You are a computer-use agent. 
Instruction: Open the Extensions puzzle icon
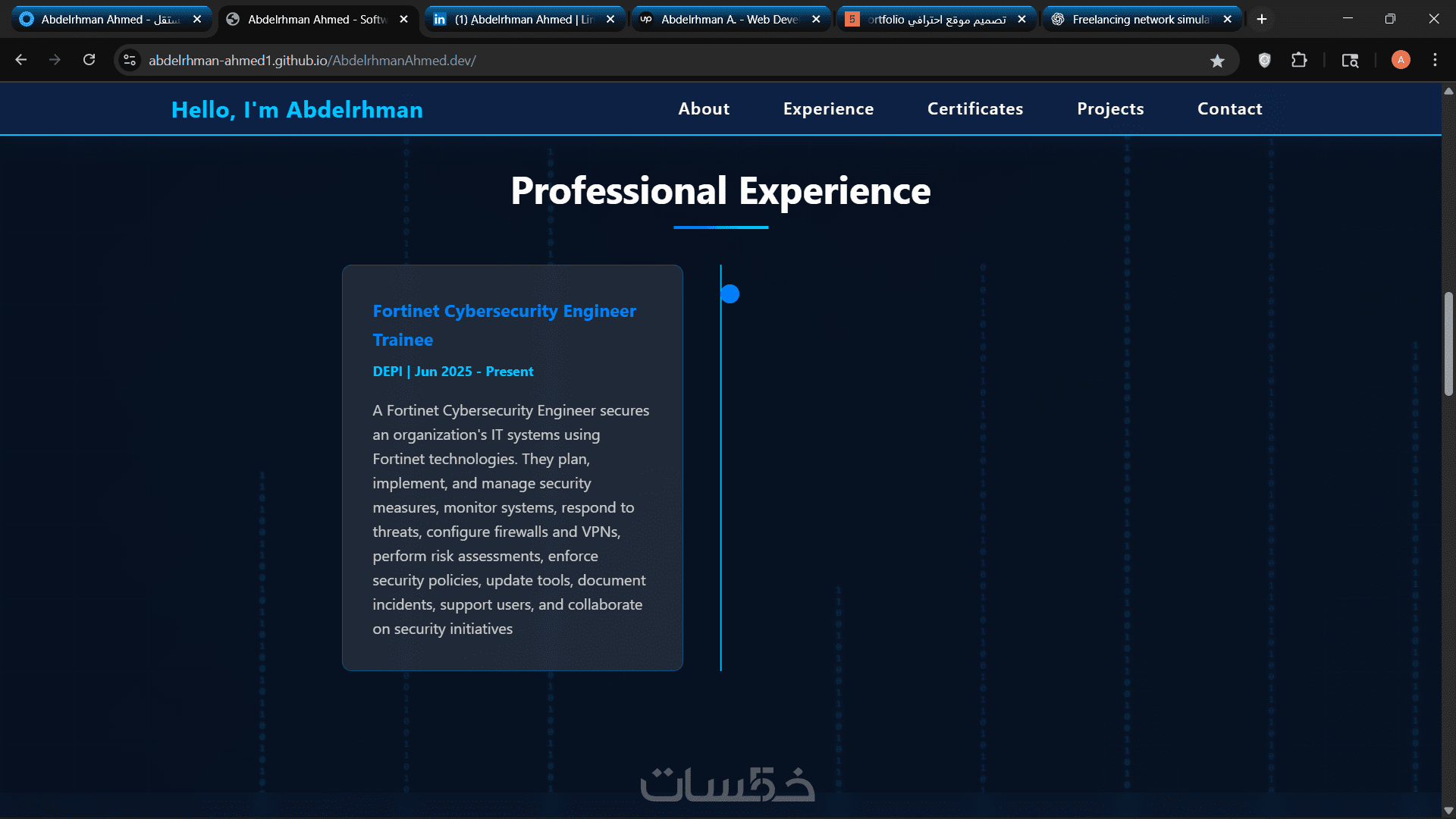(1299, 60)
